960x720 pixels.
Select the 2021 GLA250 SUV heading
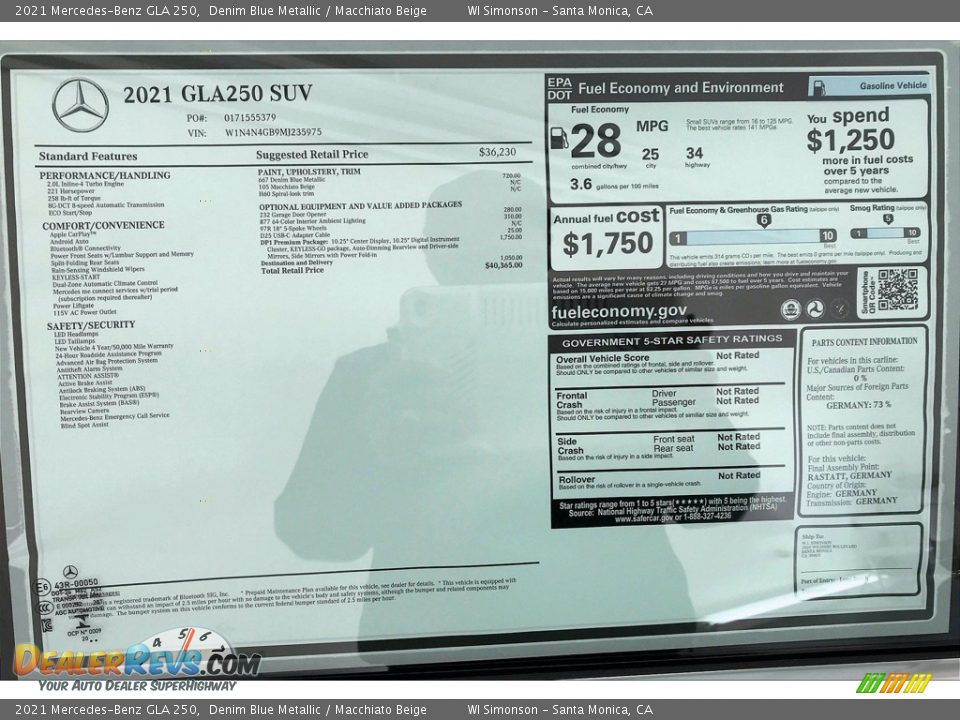point(218,94)
